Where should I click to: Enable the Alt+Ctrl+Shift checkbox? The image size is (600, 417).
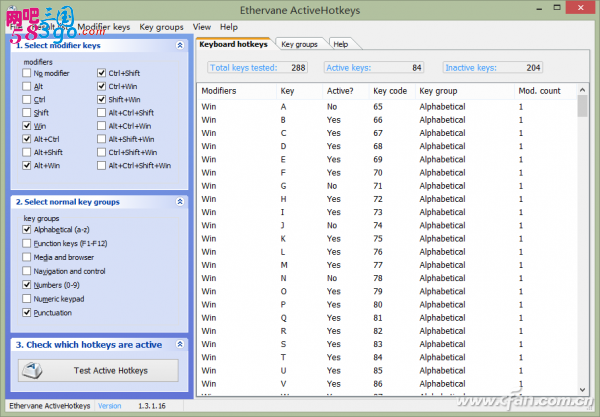[x=101, y=112]
